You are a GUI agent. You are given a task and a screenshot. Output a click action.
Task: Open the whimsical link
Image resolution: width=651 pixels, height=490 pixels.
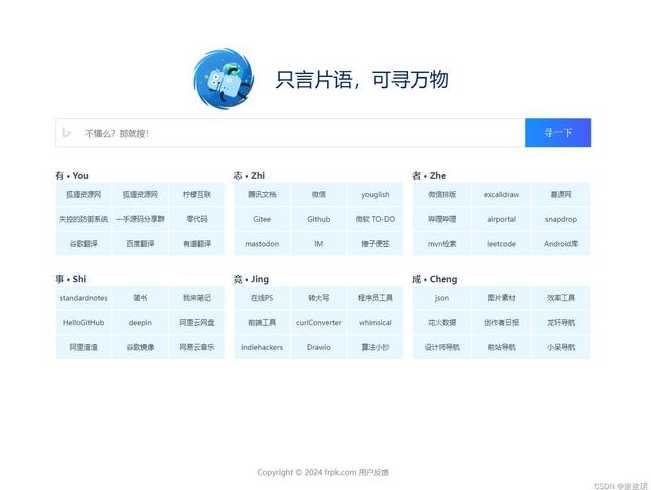click(x=375, y=322)
